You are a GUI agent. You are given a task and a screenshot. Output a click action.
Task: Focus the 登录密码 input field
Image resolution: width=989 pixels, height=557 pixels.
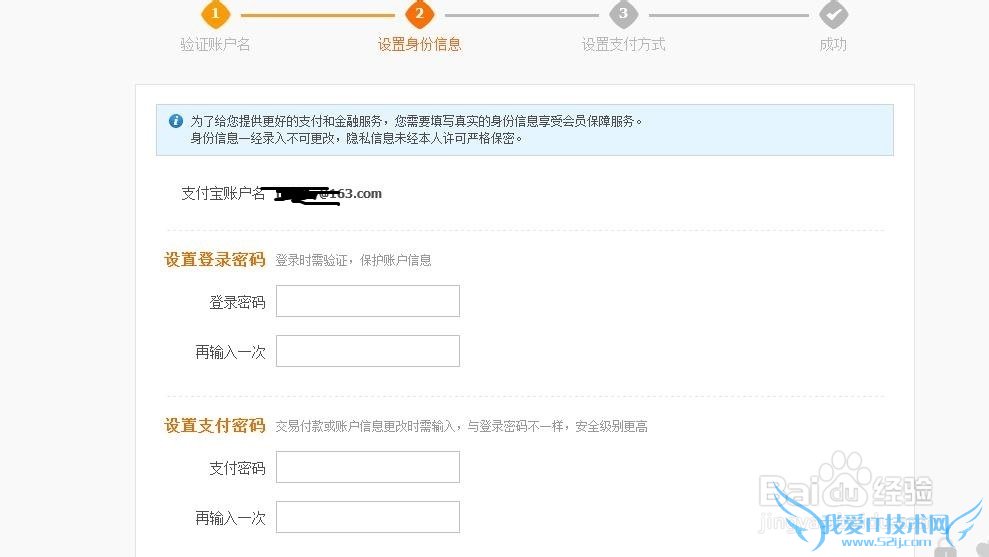pyautogui.click(x=367, y=301)
